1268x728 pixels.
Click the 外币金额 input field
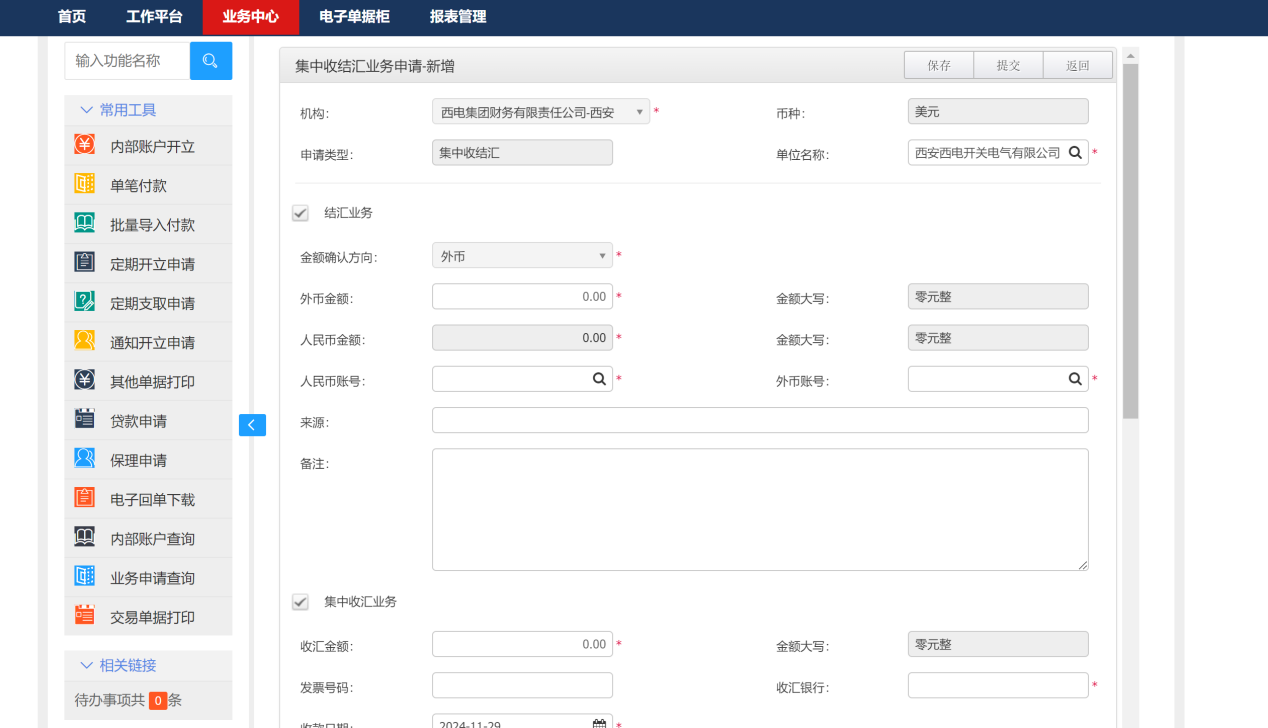(x=521, y=297)
